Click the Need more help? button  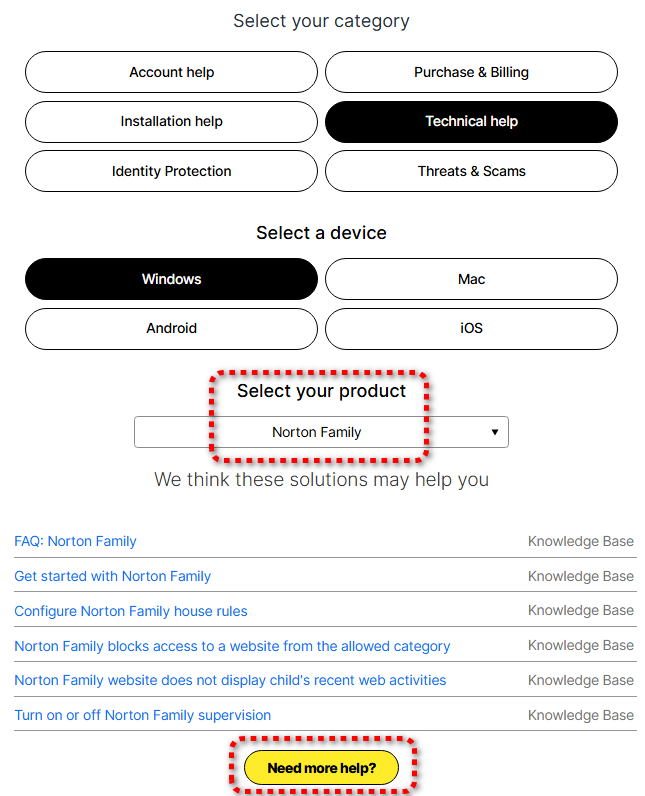tap(321, 768)
